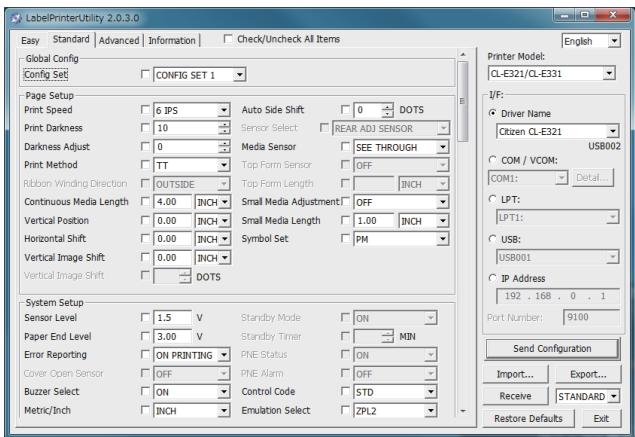Image resolution: width=635 pixels, height=437 pixels.
Task: Click the Small Media Length value field
Action: (x=373, y=221)
